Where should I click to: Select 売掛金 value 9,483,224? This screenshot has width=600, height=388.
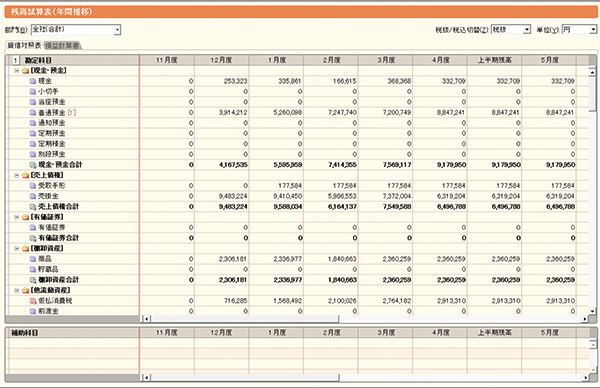(x=233, y=196)
